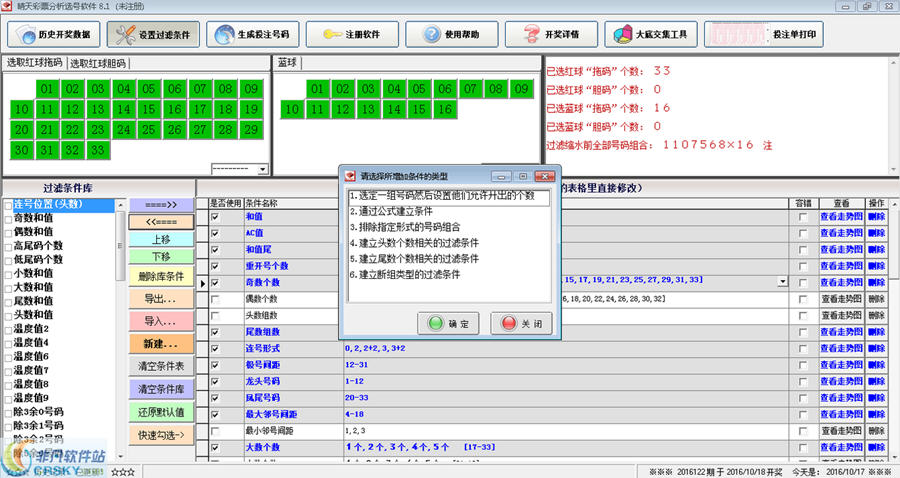Screen dimensions: 900x478
Task: Open 开奖详情 toolbar icon
Action: 531,34
